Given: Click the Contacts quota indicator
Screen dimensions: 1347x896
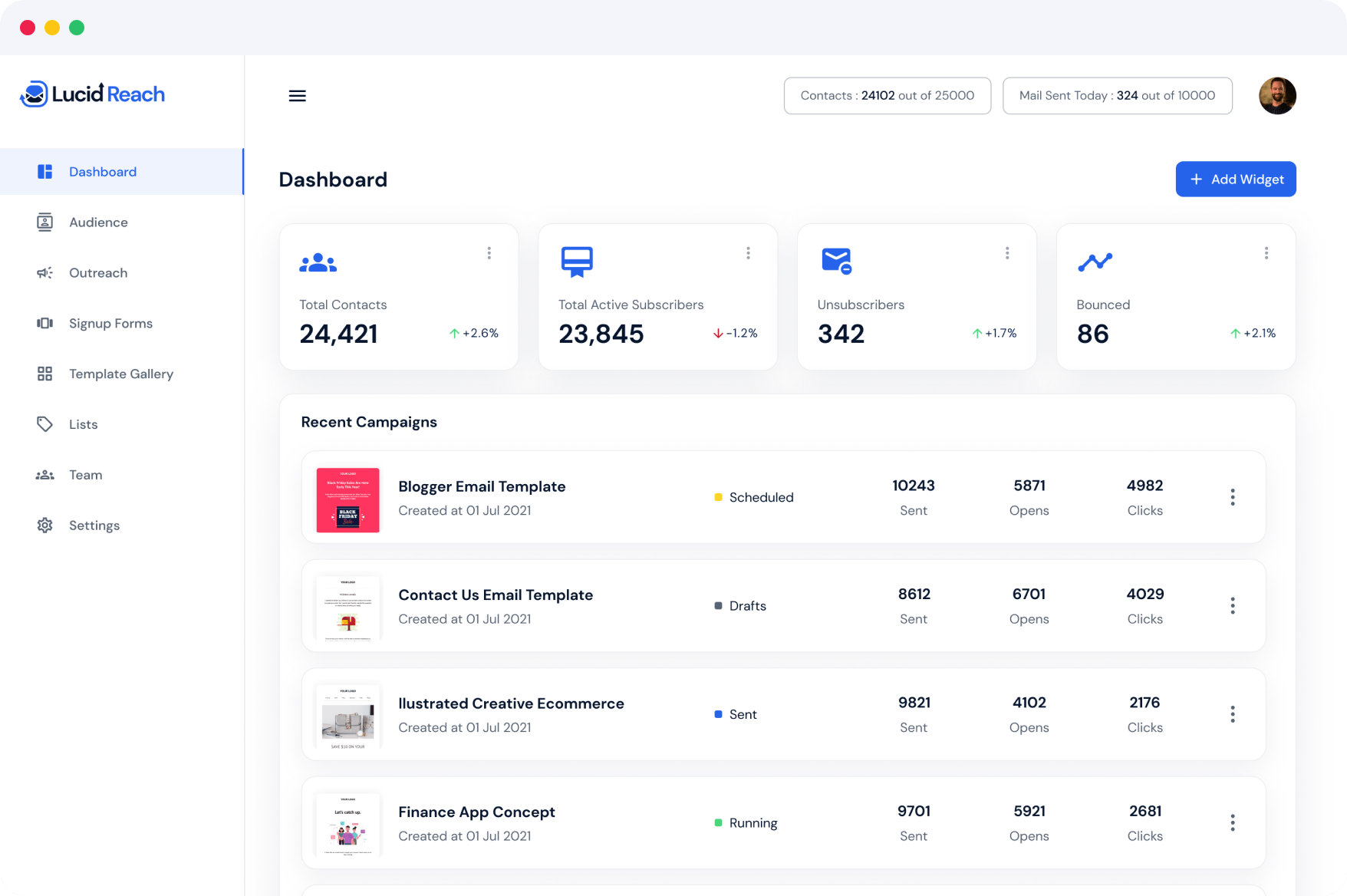Looking at the screenshot, I should [x=887, y=96].
